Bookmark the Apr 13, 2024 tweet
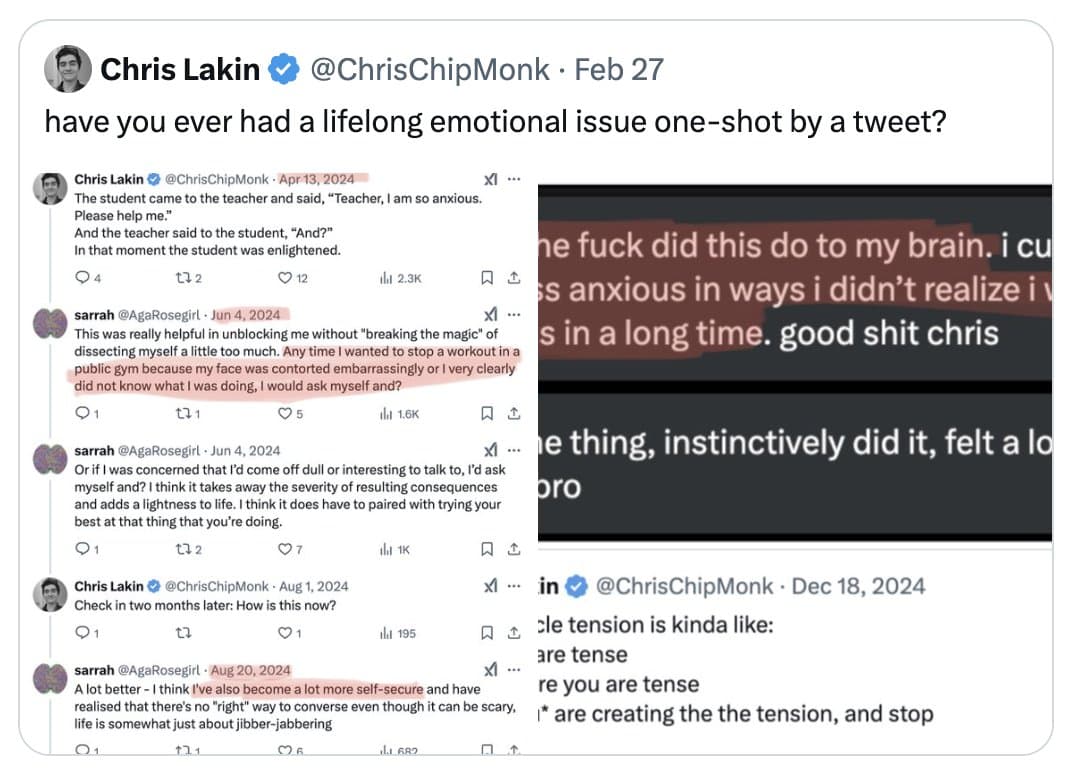This screenshot has width=1072, height=768. click(x=487, y=279)
